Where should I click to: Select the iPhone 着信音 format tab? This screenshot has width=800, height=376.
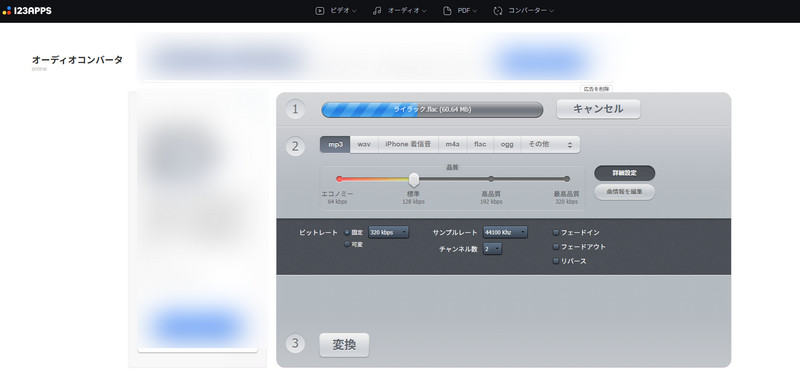(408, 144)
